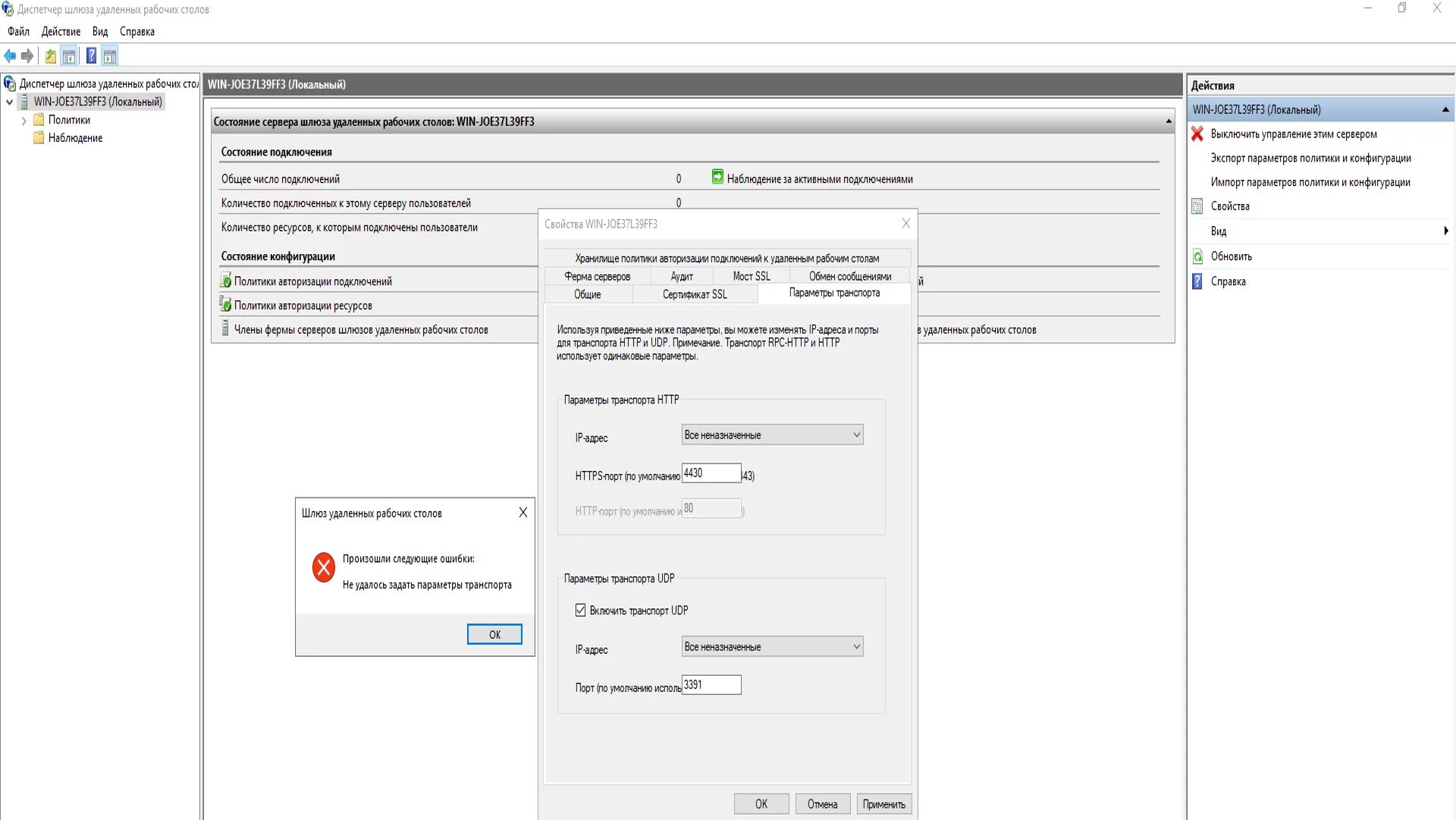Open the Действие menu
This screenshot has width=1456, height=820.
pos(61,32)
